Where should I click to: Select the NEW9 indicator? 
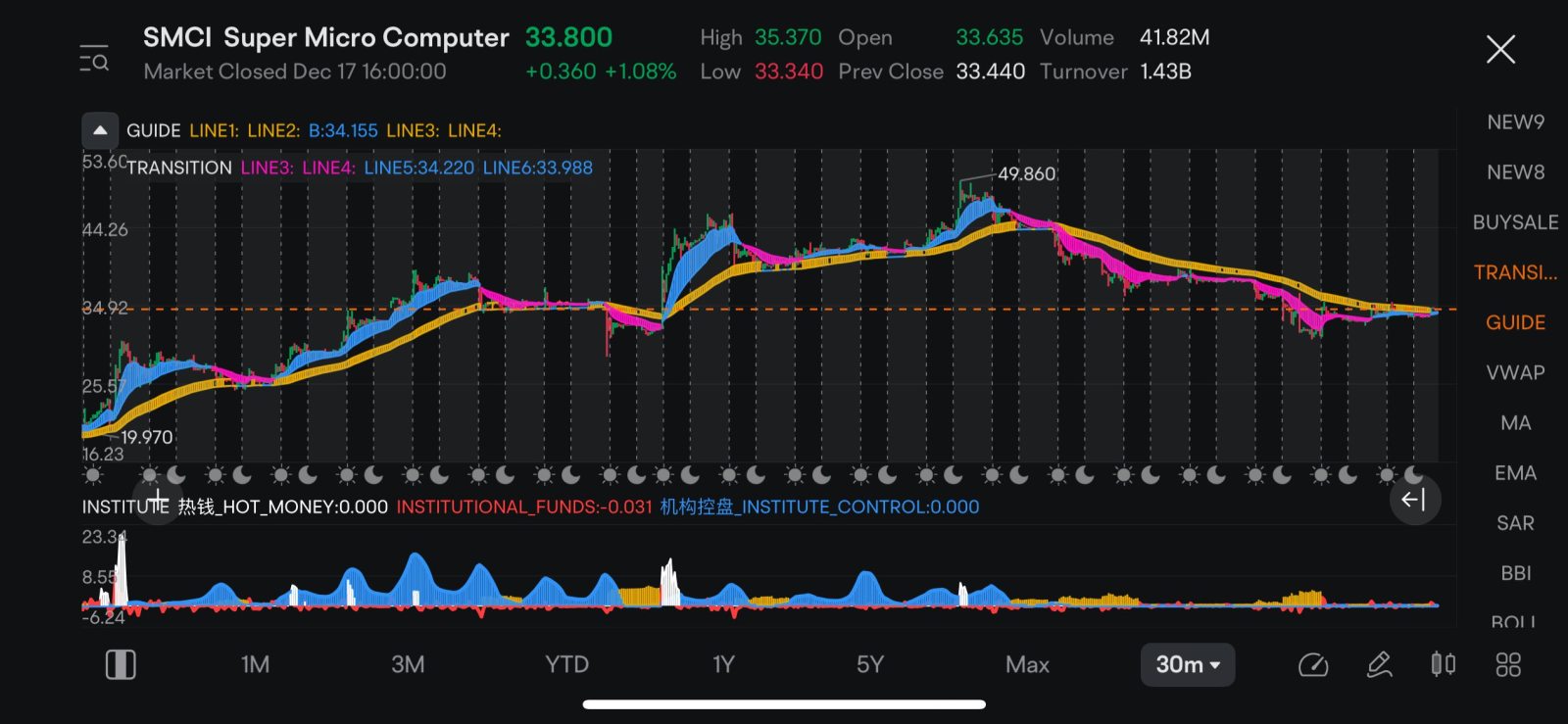coord(1515,122)
